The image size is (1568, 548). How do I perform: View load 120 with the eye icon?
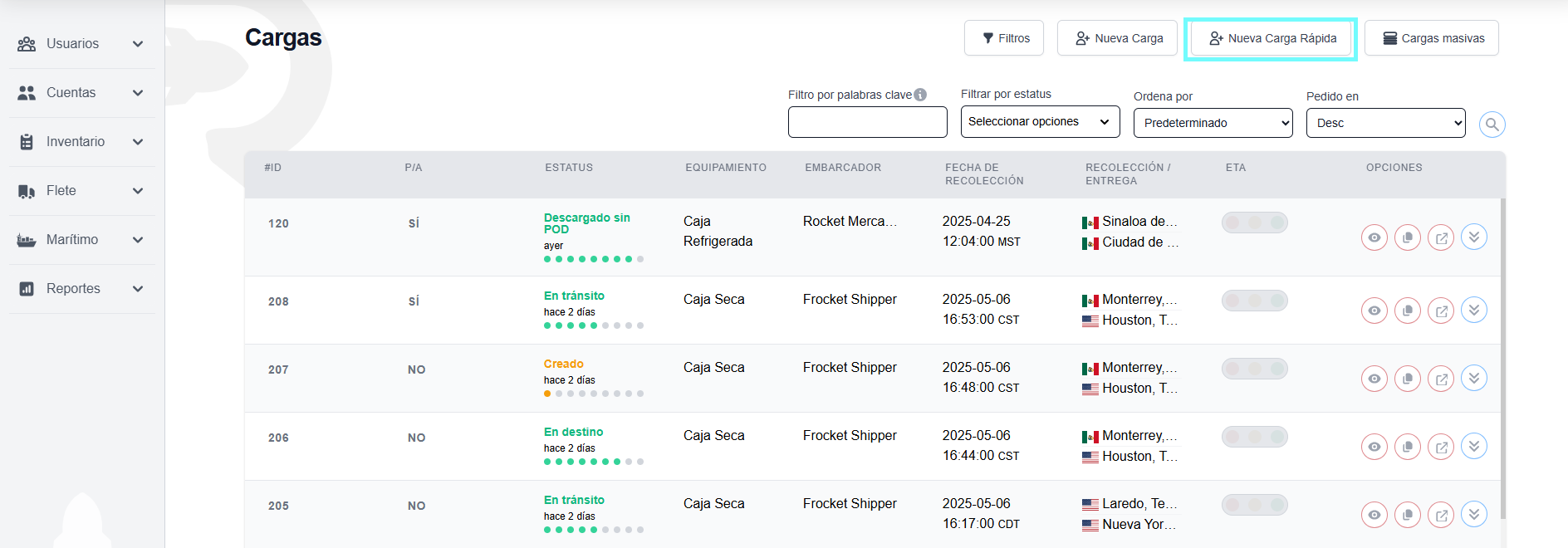[x=1374, y=237]
